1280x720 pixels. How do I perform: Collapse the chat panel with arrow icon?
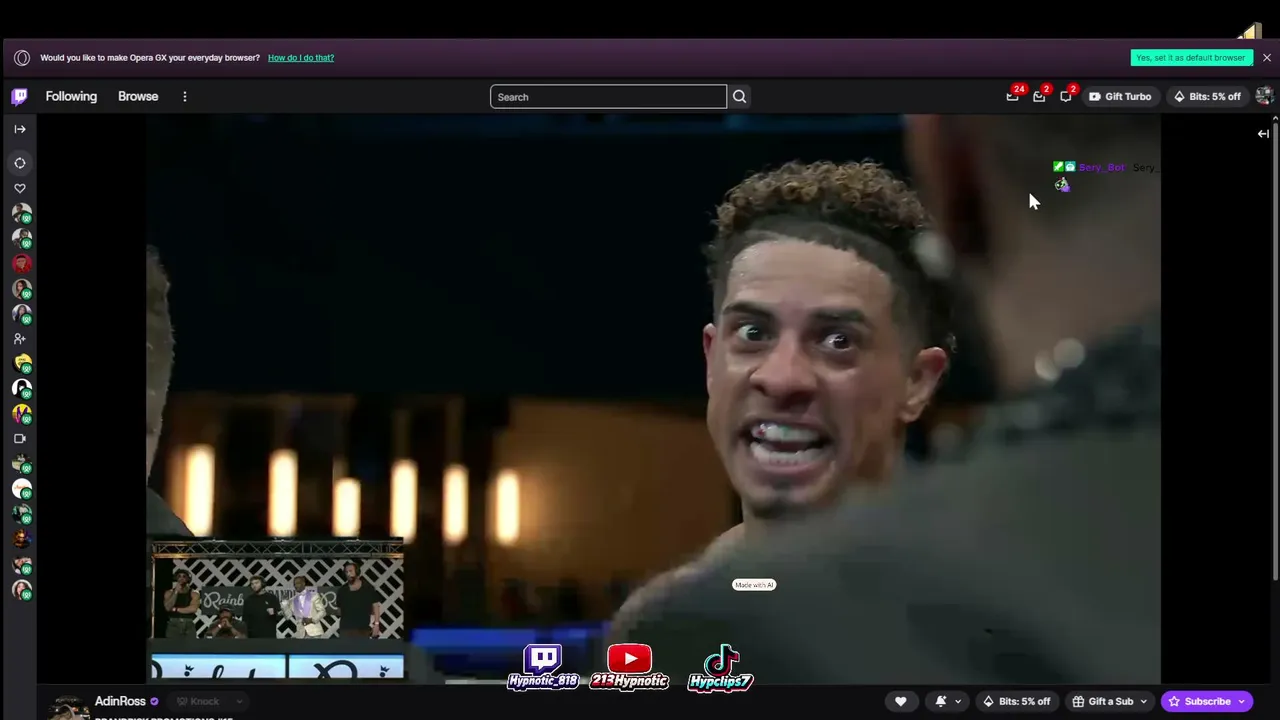point(1263,134)
